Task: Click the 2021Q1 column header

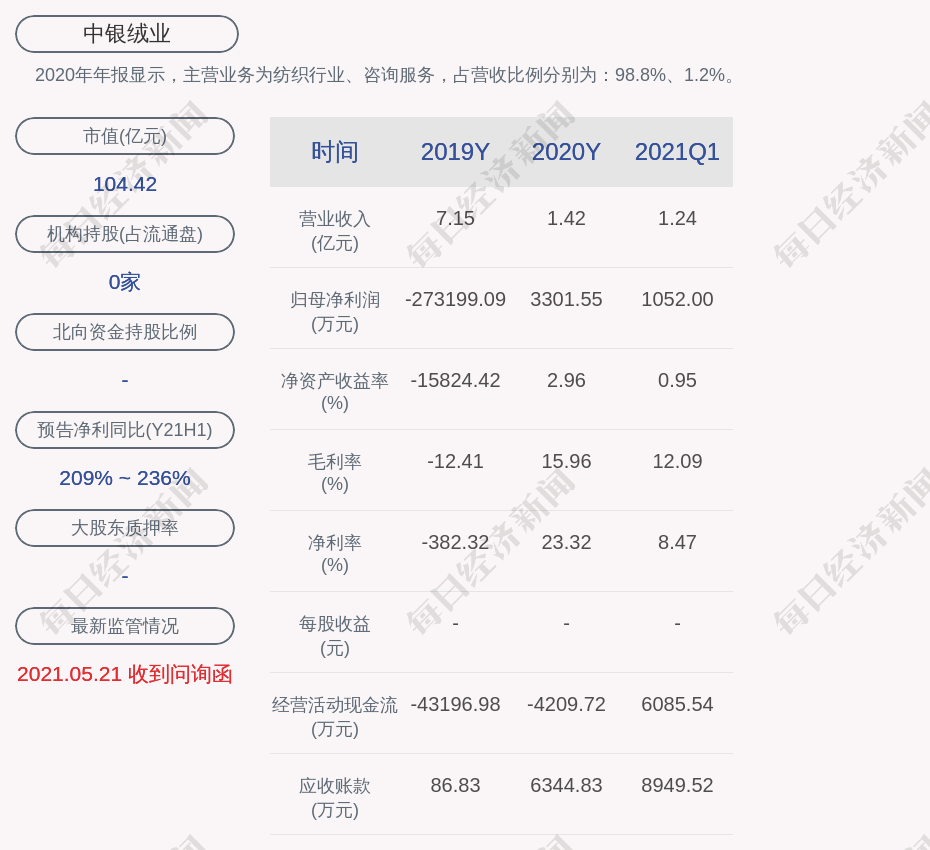Action: pyautogui.click(x=677, y=152)
